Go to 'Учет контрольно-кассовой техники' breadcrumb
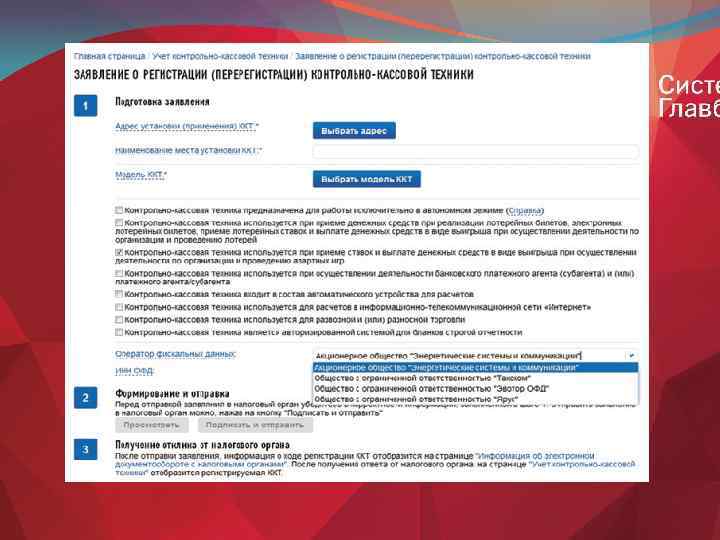The width and height of the screenshot is (720, 540). (x=220, y=56)
